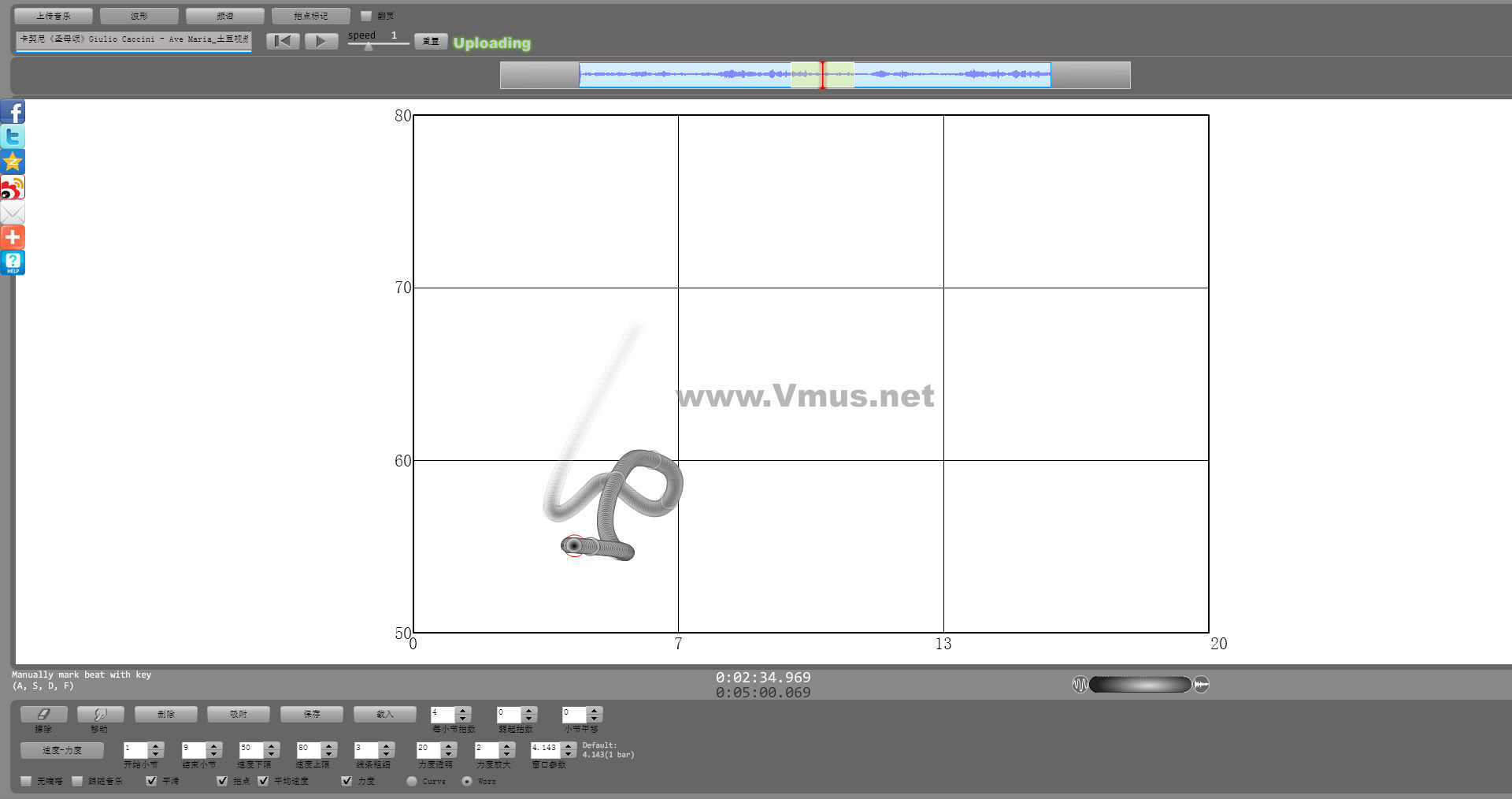
Task: Click the Facebook share icon
Action: (x=13, y=112)
